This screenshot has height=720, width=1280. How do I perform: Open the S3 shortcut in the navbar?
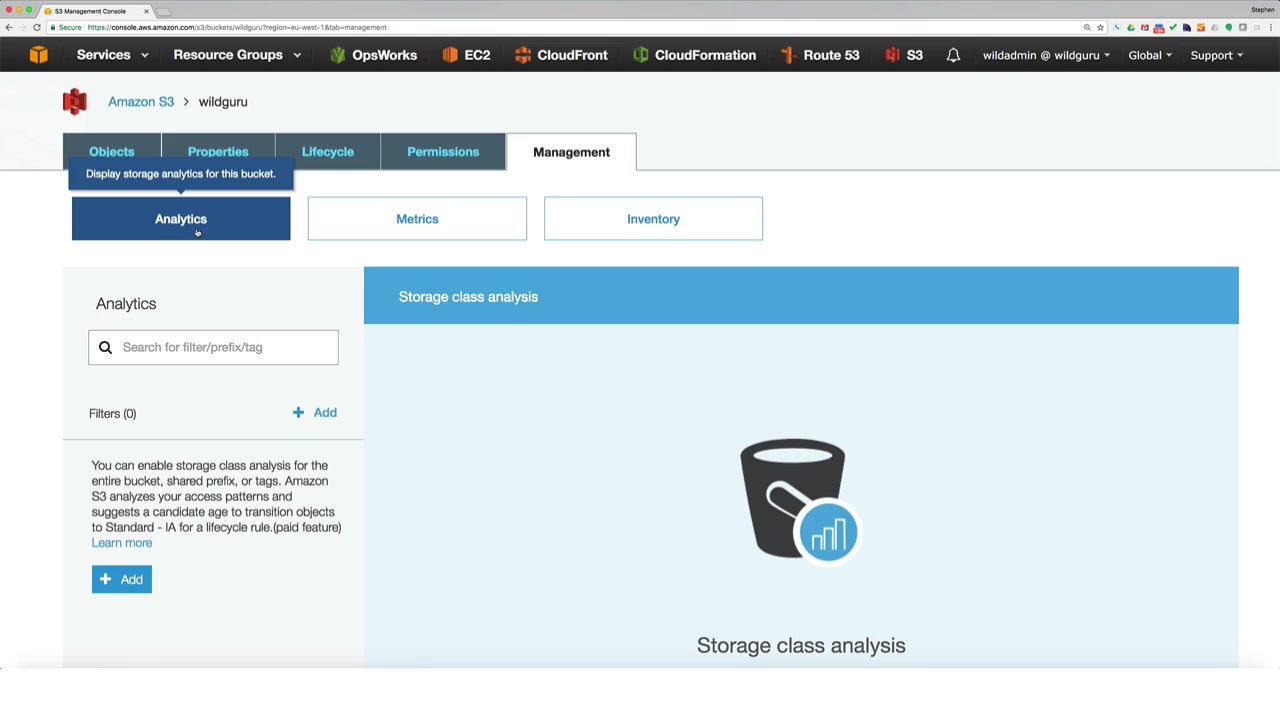[x=904, y=55]
